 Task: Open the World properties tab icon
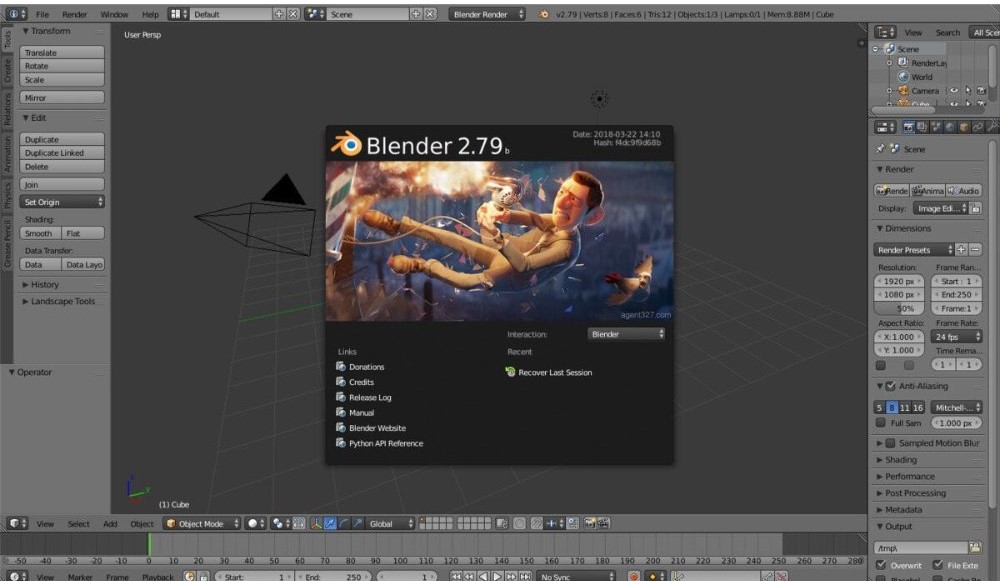pos(950,127)
